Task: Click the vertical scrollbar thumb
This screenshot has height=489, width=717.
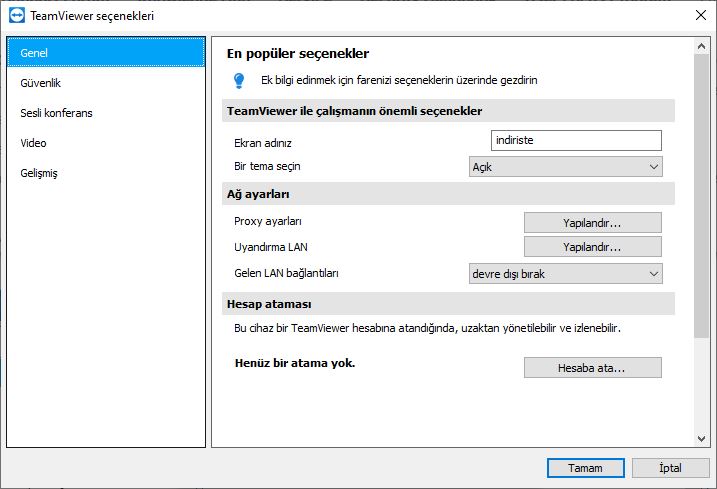Action: coord(701,196)
